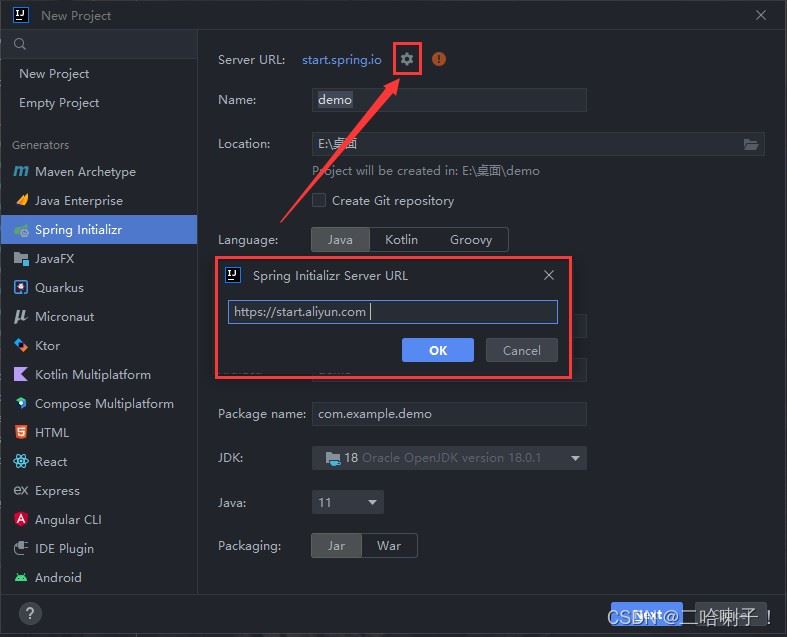Click Cancel in Server URL dialog
787x637 pixels.
click(x=521, y=350)
